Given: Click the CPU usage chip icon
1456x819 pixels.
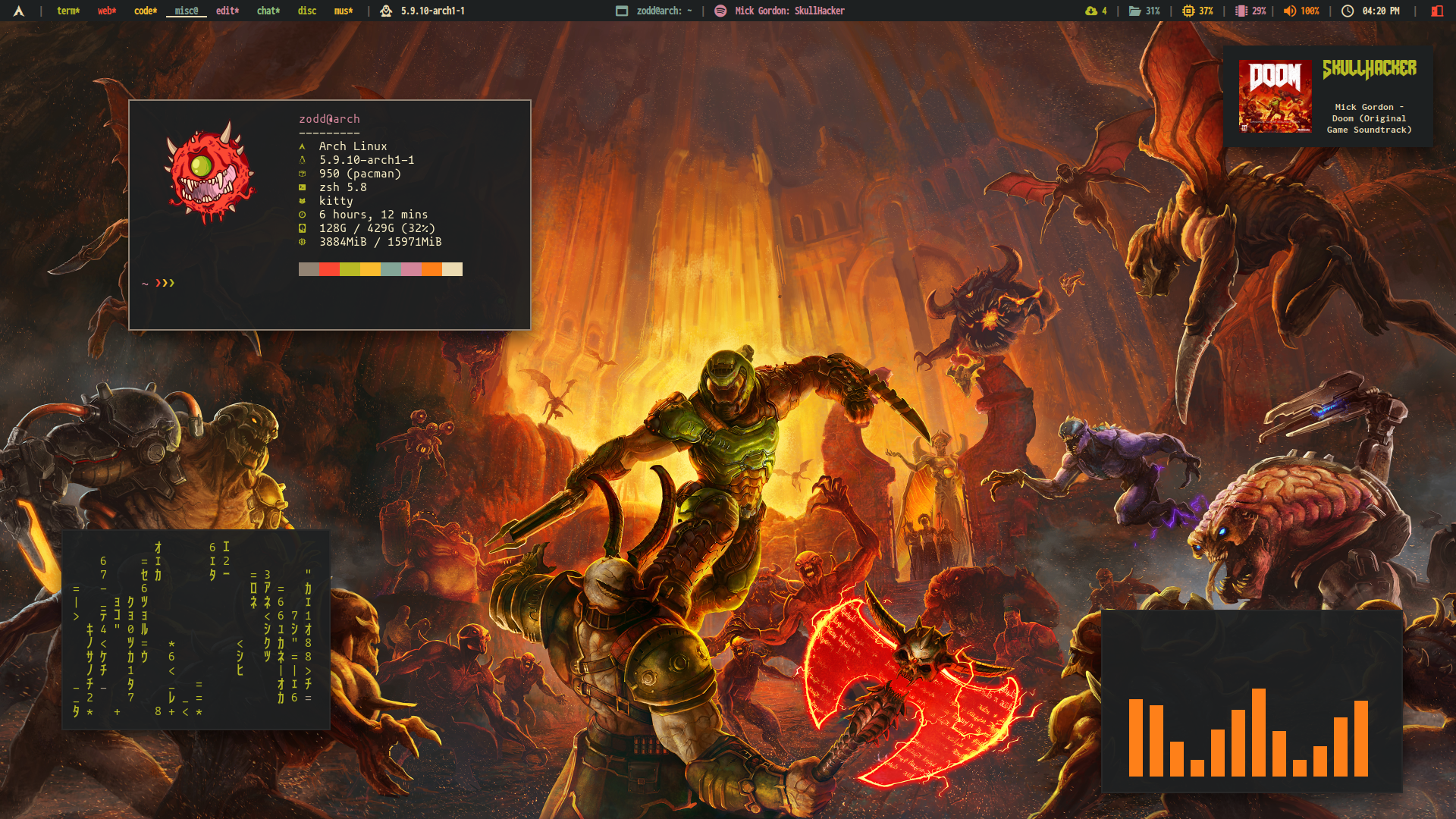Looking at the screenshot, I should (1188, 11).
